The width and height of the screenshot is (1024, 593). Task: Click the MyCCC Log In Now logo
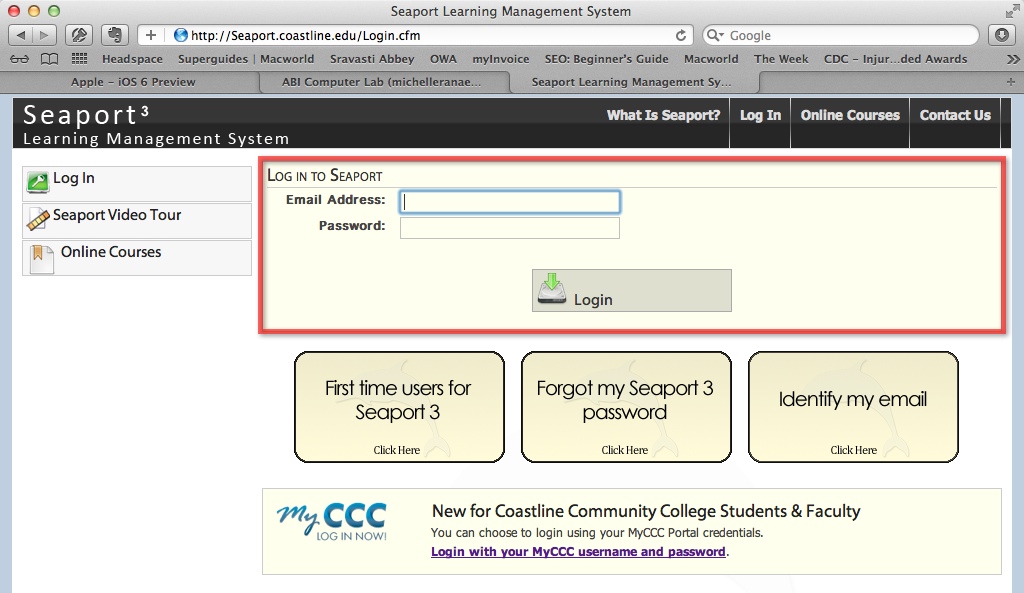332,521
